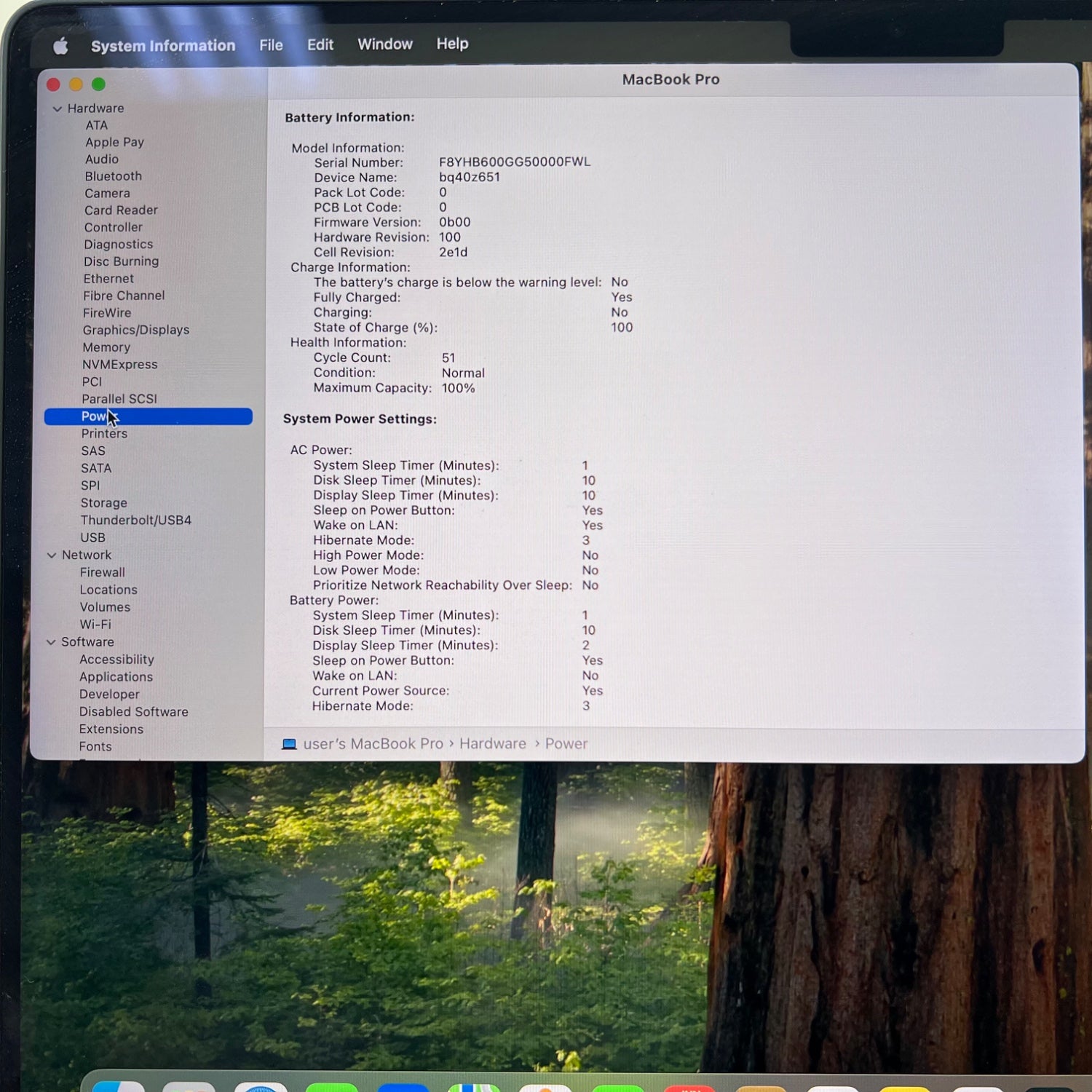Select NVMExpress in the sidebar
The height and width of the screenshot is (1092, 1092).
(120, 365)
